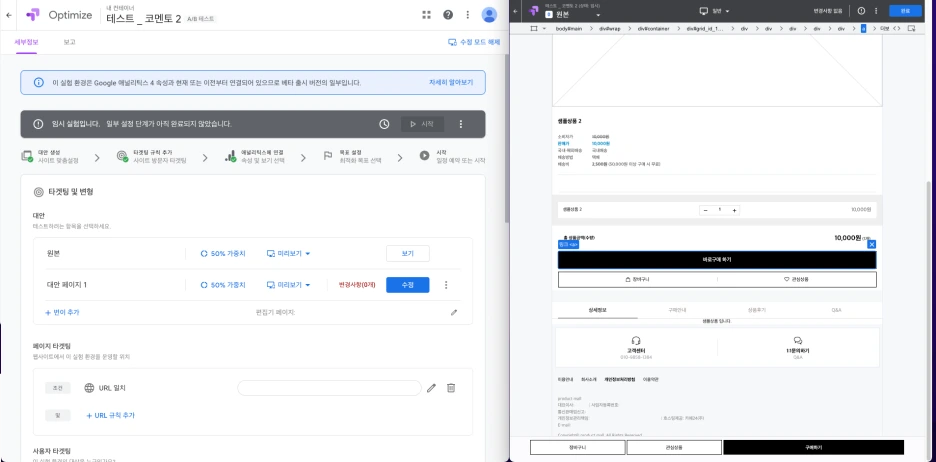The width and height of the screenshot is (936, 462).
Task: Select div#grid_id_1 breadcrumb
Action: [704, 28]
